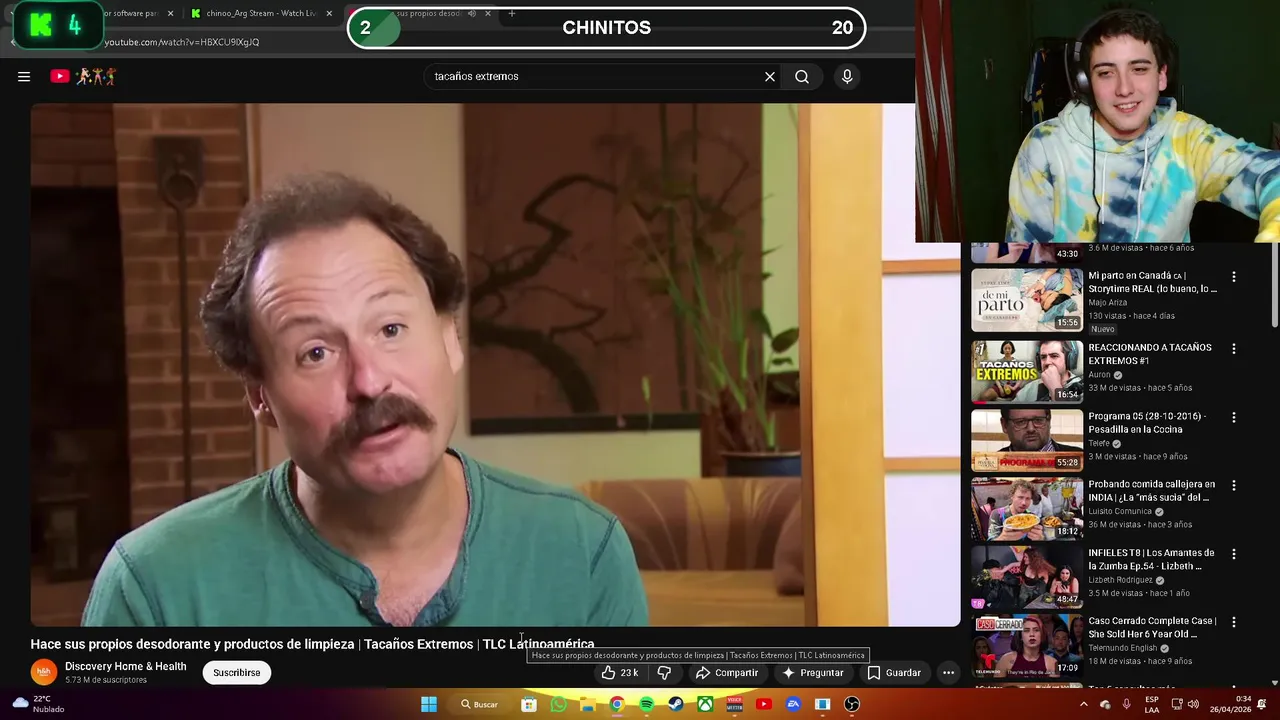Viewport: 1280px width, 720px height.
Task: Open 'Caso Cerrado Complete Case' thumbnail
Action: tap(1027, 645)
